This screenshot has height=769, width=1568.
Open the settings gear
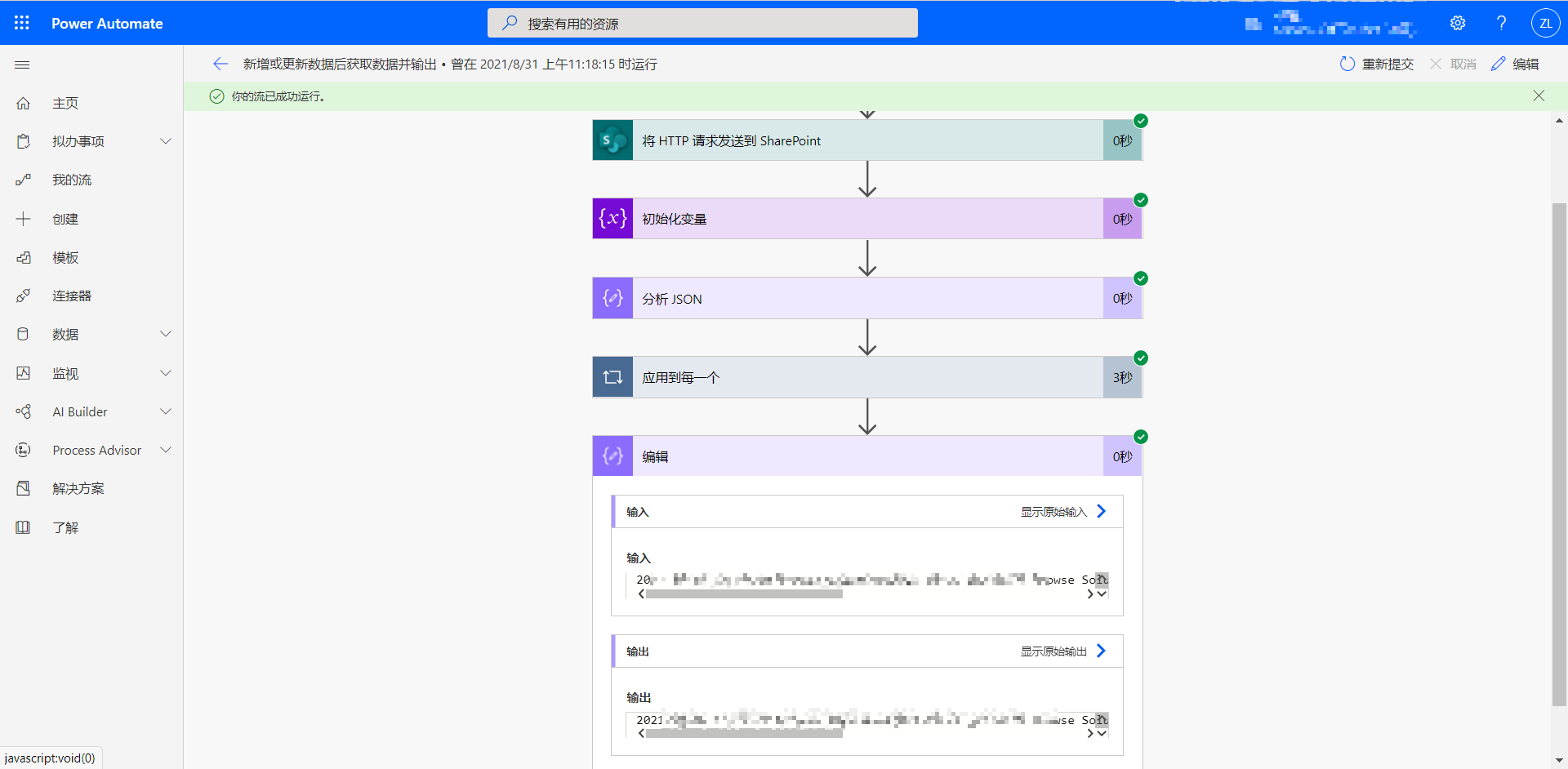1459,22
